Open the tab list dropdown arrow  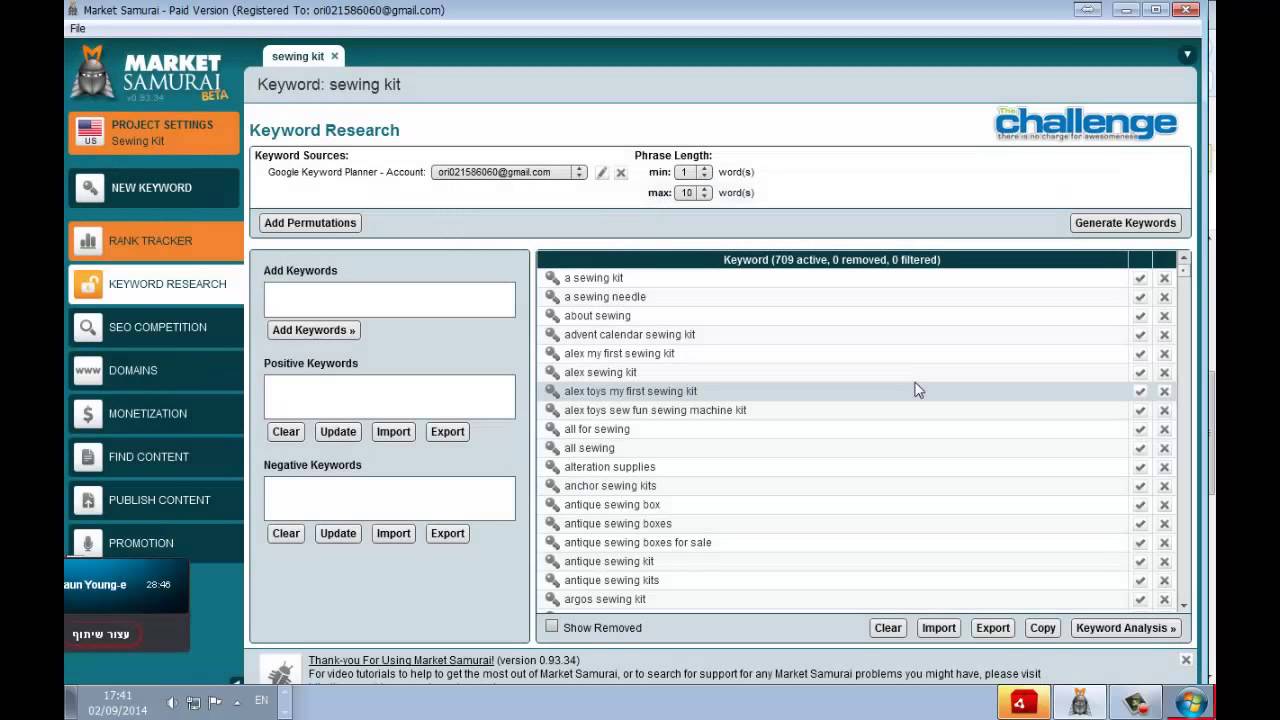pyautogui.click(x=1187, y=55)
